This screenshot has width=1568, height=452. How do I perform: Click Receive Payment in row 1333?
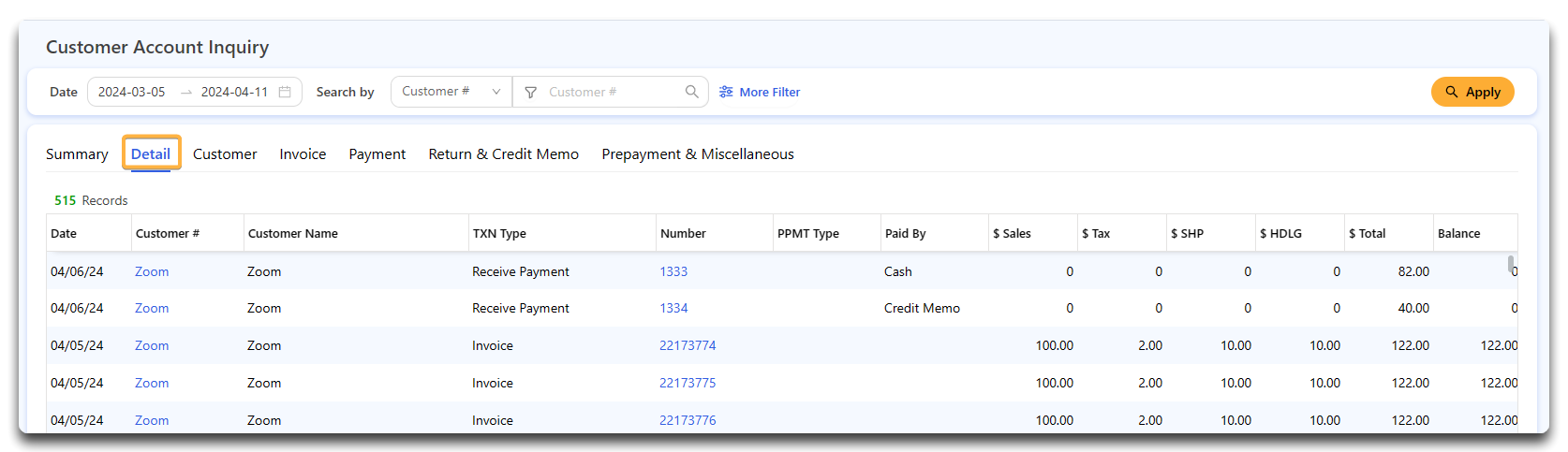pyautogui.click(x=521, y=271)
